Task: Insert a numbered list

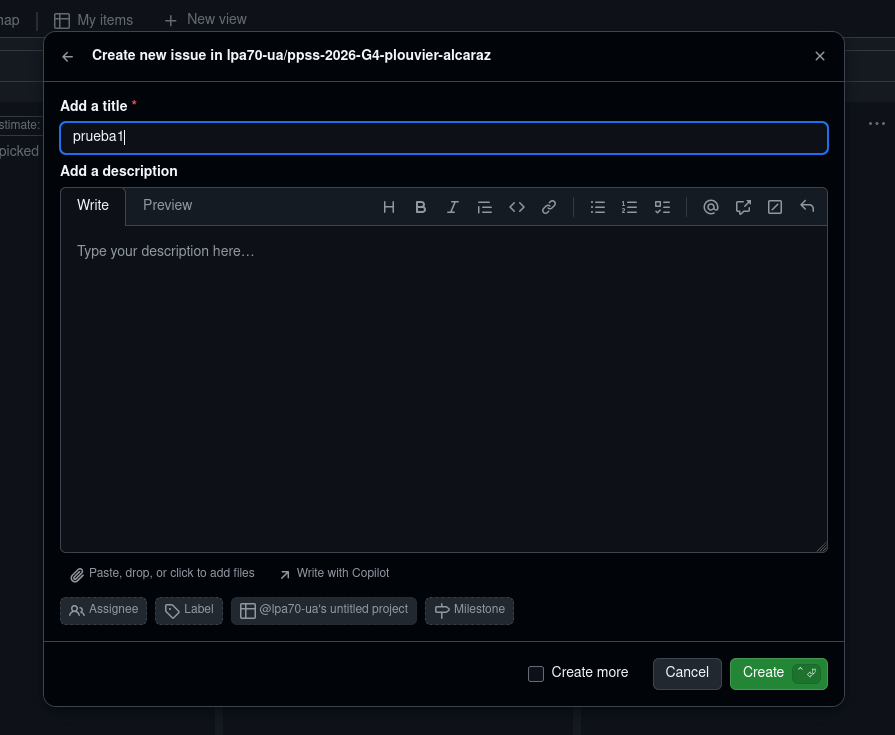Action: [630, 207]
